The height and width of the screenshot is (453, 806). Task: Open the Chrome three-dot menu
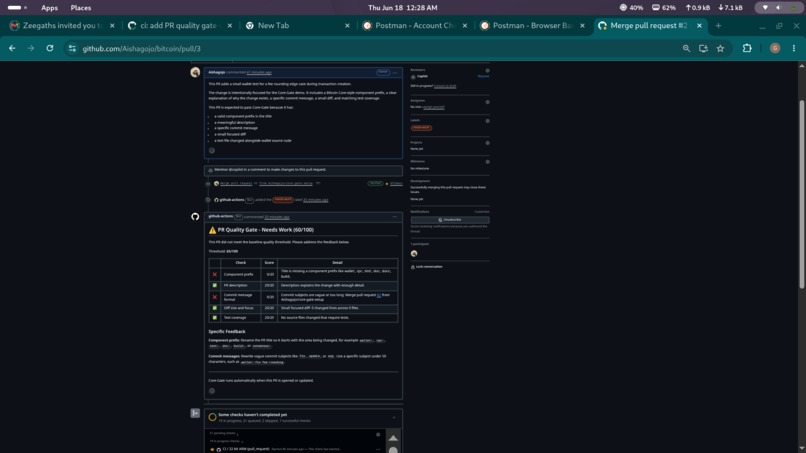[794, 48]
